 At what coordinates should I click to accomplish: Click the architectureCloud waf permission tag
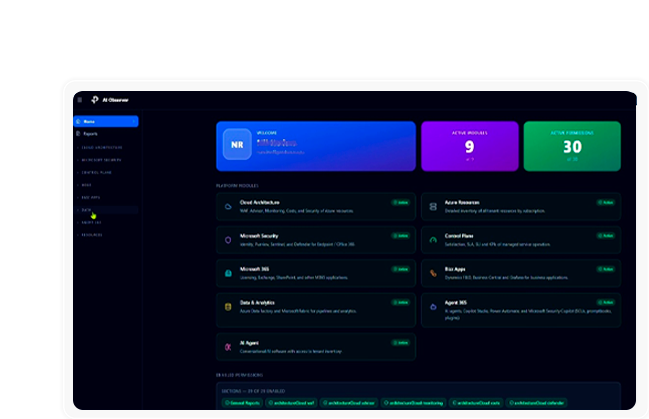point(291,402)
